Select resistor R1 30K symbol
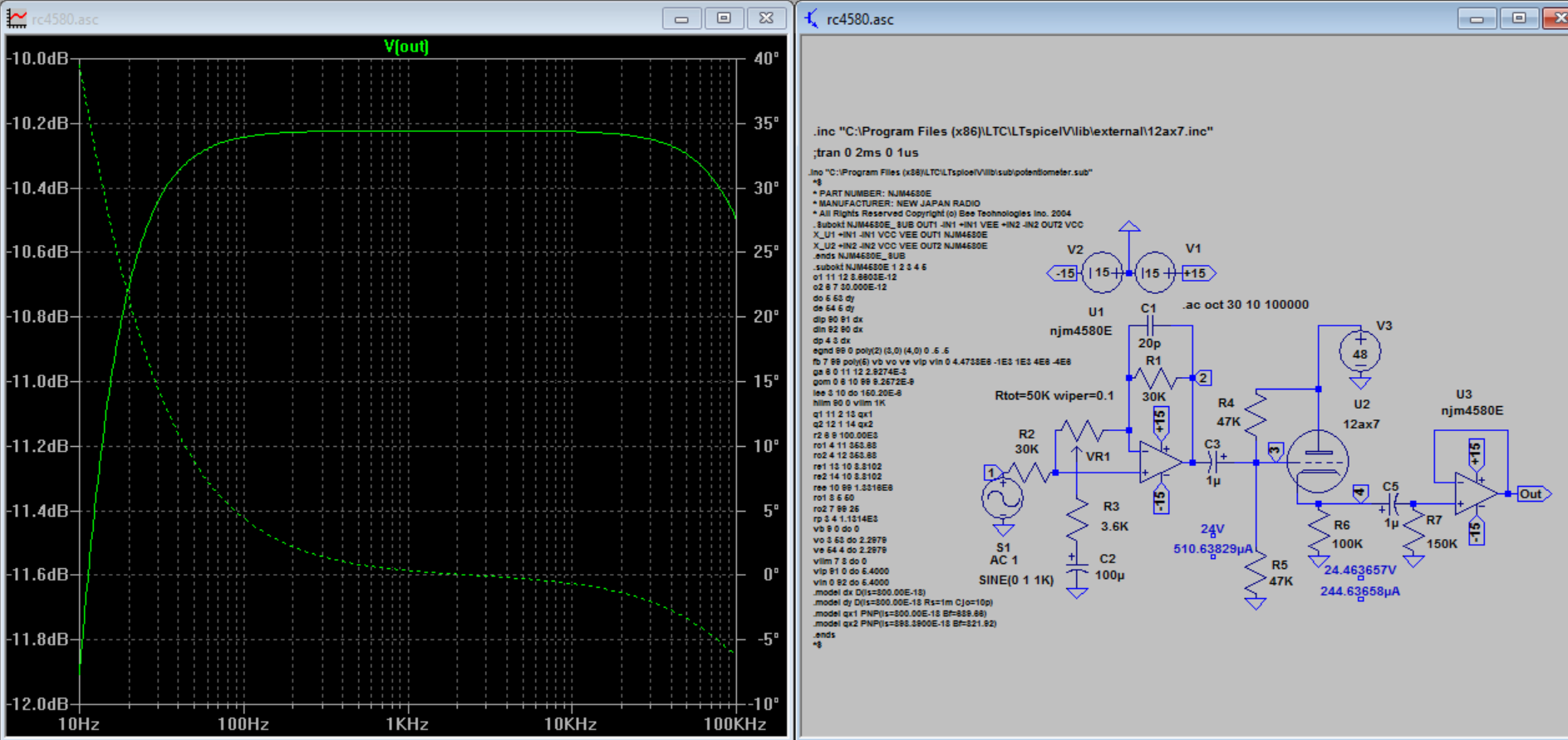The height and width of the screenshot is (740, 1568). (x=1155, y=379)
